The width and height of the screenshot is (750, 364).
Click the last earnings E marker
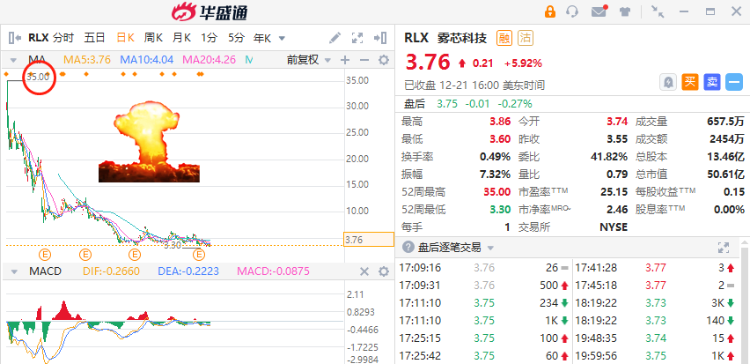[199, 253]
